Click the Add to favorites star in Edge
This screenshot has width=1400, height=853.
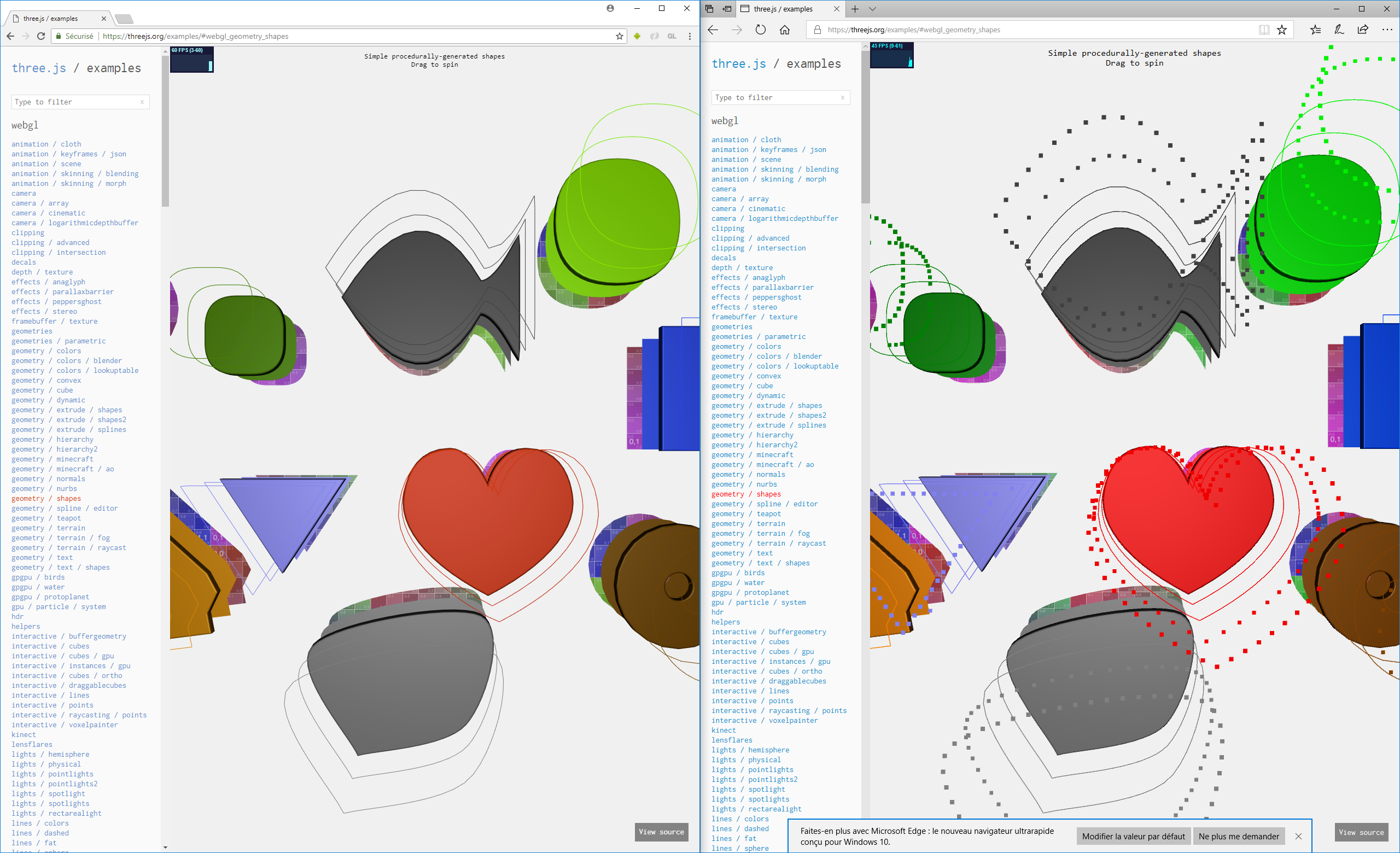pyautogui.click(x=1282, y=30)
